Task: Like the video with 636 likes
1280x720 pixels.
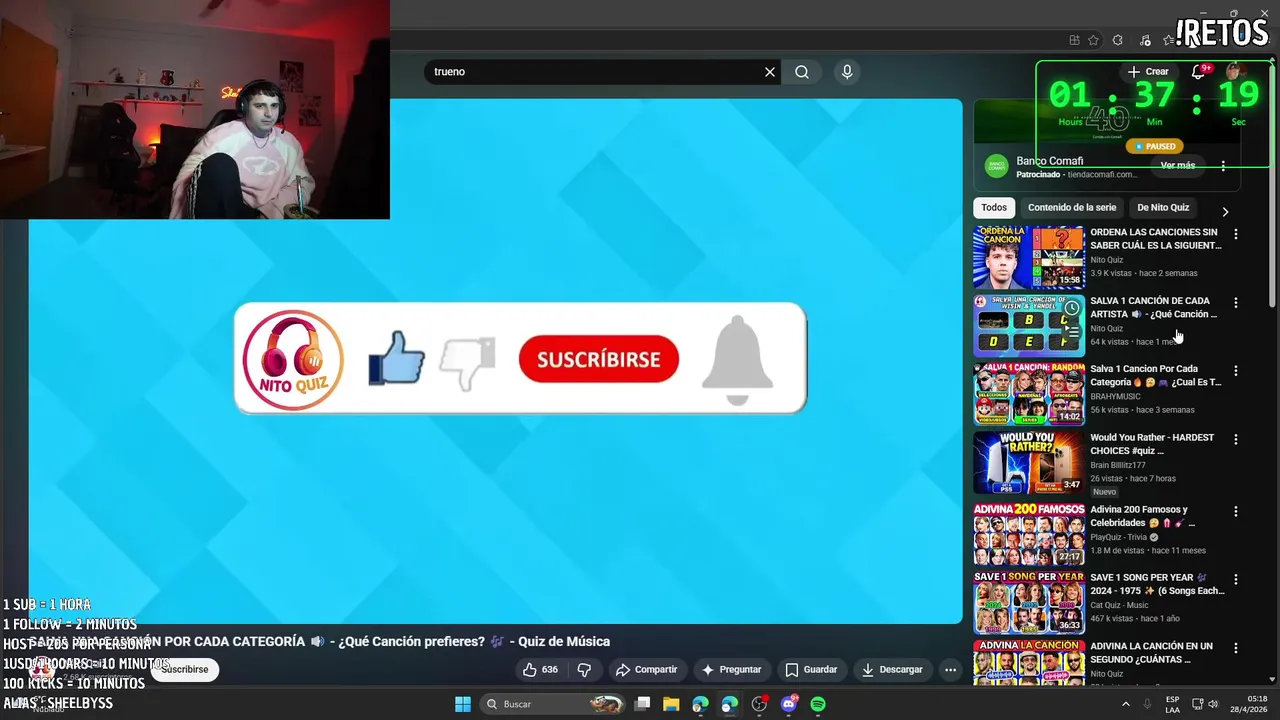Action: [540, 669]
